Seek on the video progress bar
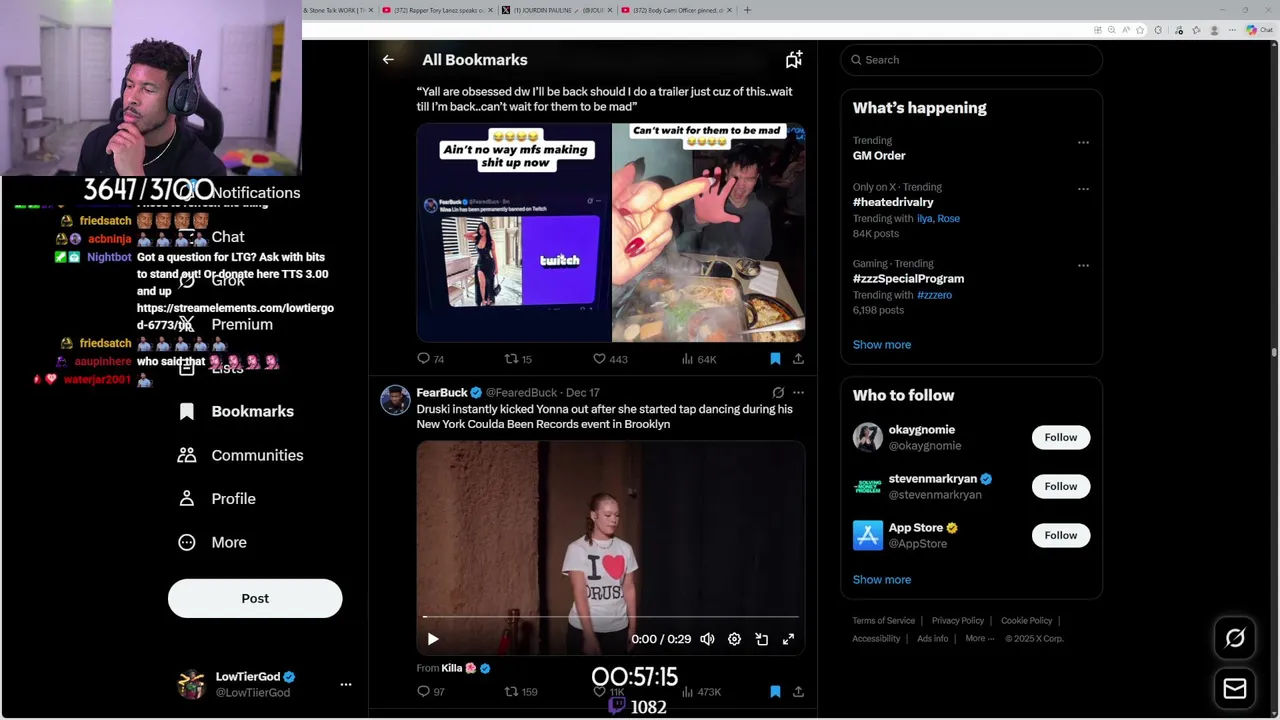This screenshot has width=1280, height=720. pyautogui.click(x=611, y=617)
